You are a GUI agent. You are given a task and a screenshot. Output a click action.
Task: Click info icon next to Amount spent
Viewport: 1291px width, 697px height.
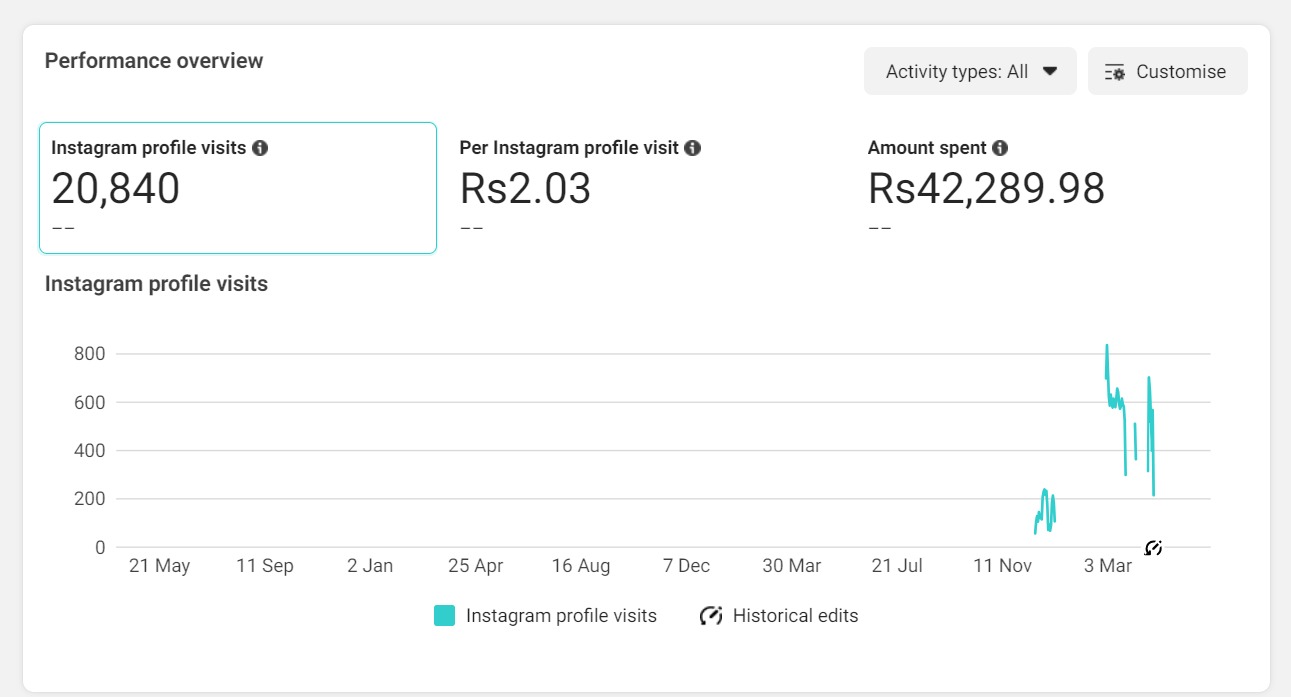click(1000, 148)
